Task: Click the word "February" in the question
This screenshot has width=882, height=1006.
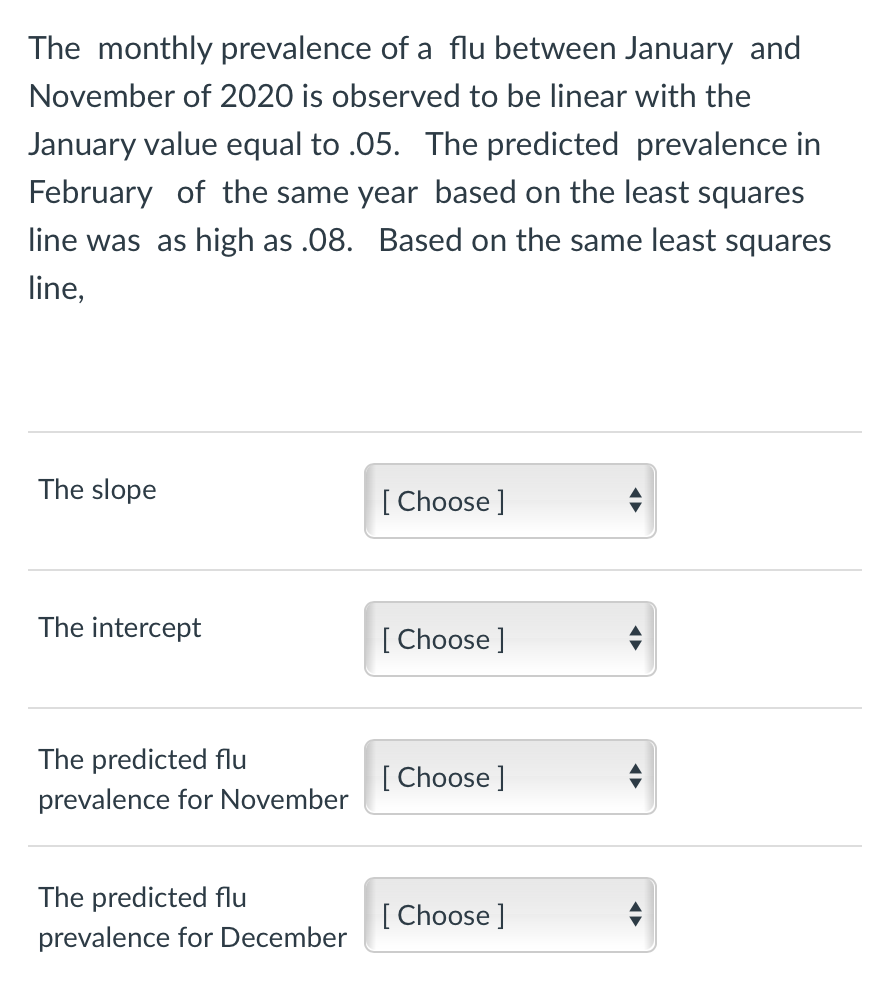Action: 90,193
